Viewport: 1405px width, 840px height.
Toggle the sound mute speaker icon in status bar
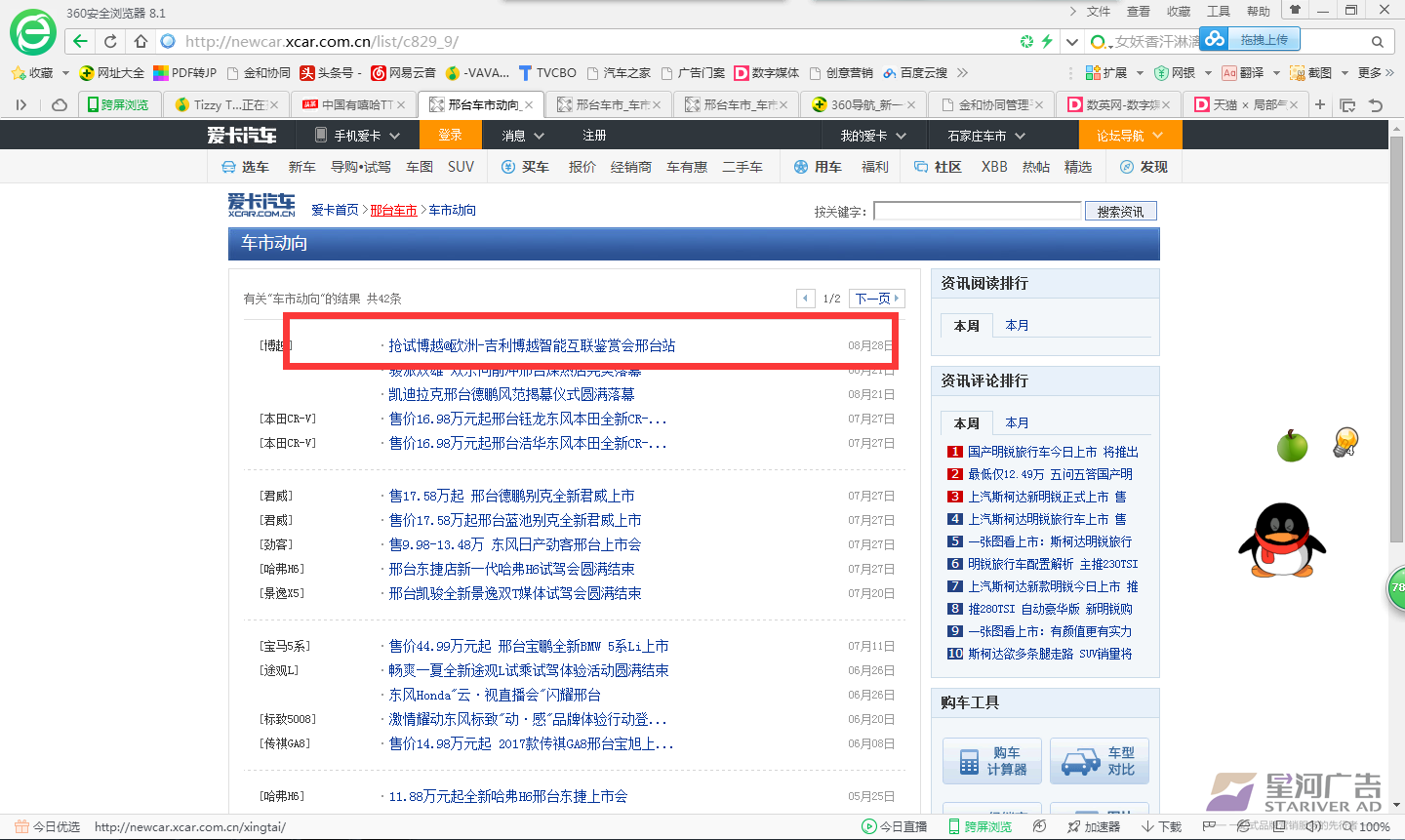[1313, 826]
